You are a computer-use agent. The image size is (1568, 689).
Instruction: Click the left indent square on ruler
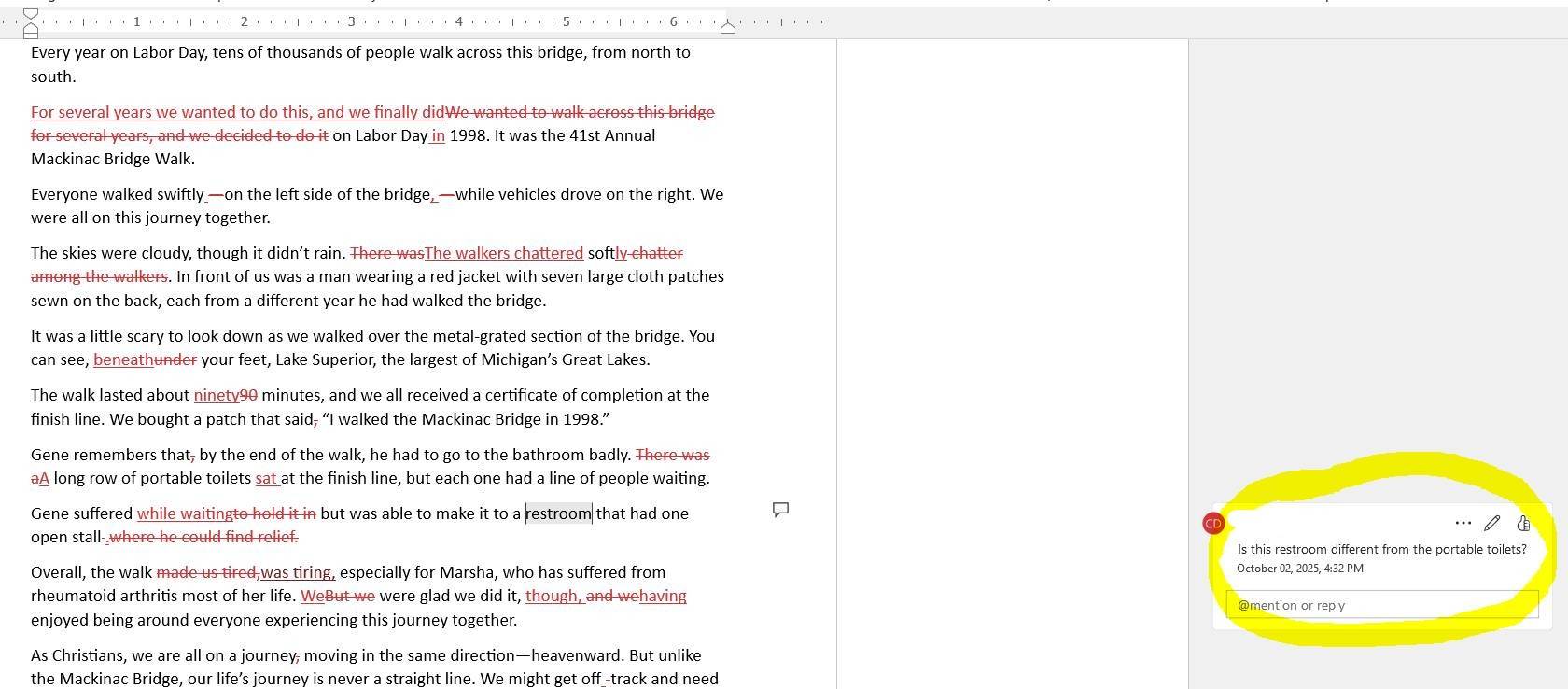click(x=31, y=34)
